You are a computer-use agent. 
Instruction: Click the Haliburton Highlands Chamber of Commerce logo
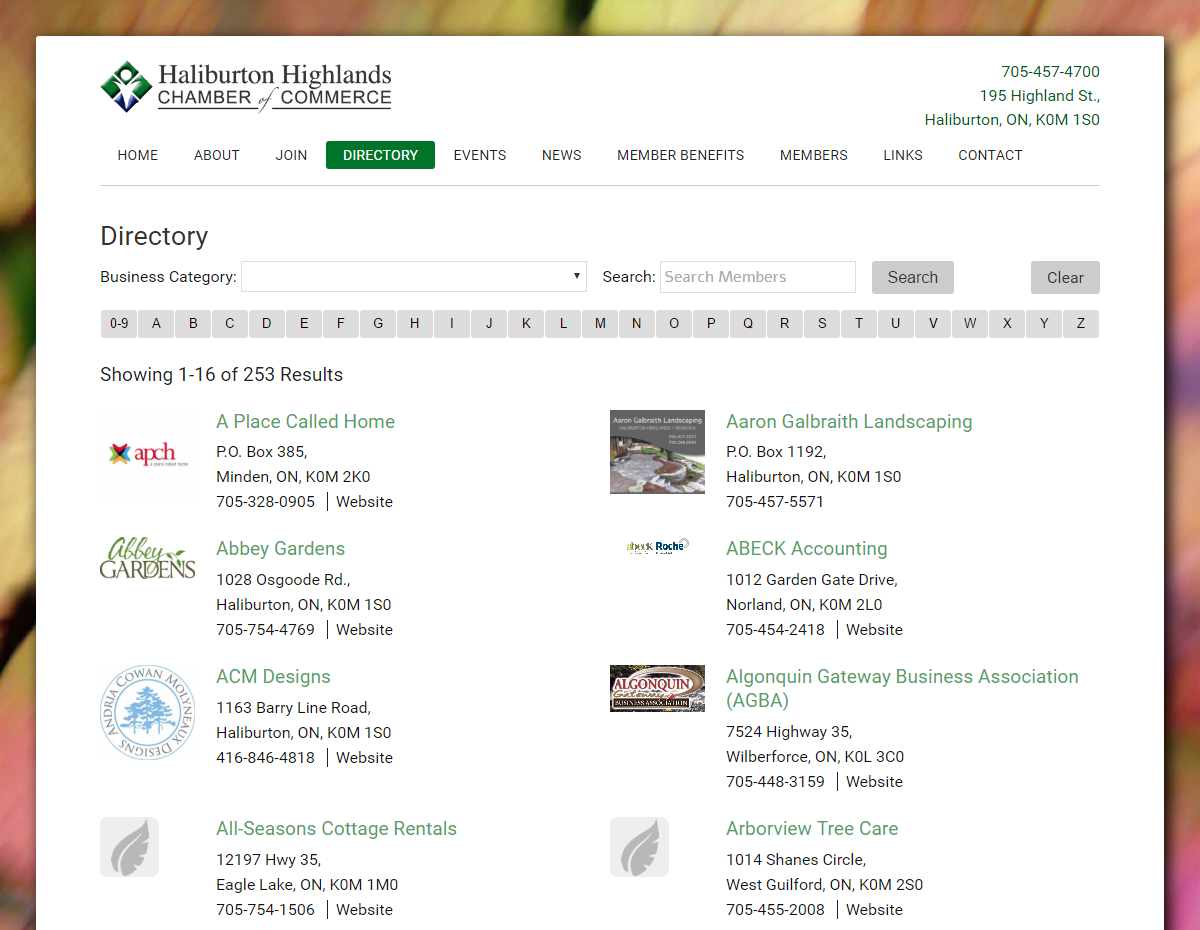pyautogui.click(x=246, y=87)
